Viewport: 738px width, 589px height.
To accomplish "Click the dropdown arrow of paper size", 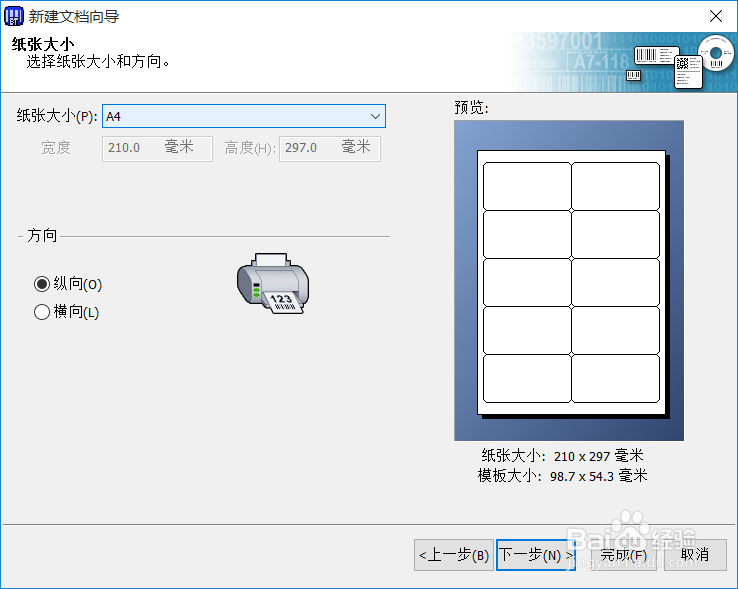I will (375, 116).
